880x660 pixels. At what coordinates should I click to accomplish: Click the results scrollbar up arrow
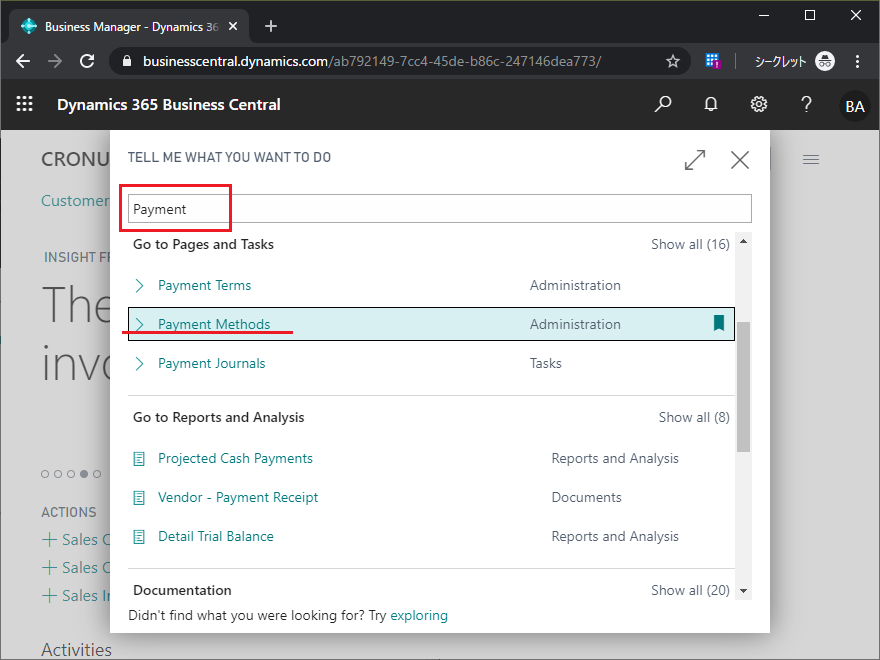744,241
